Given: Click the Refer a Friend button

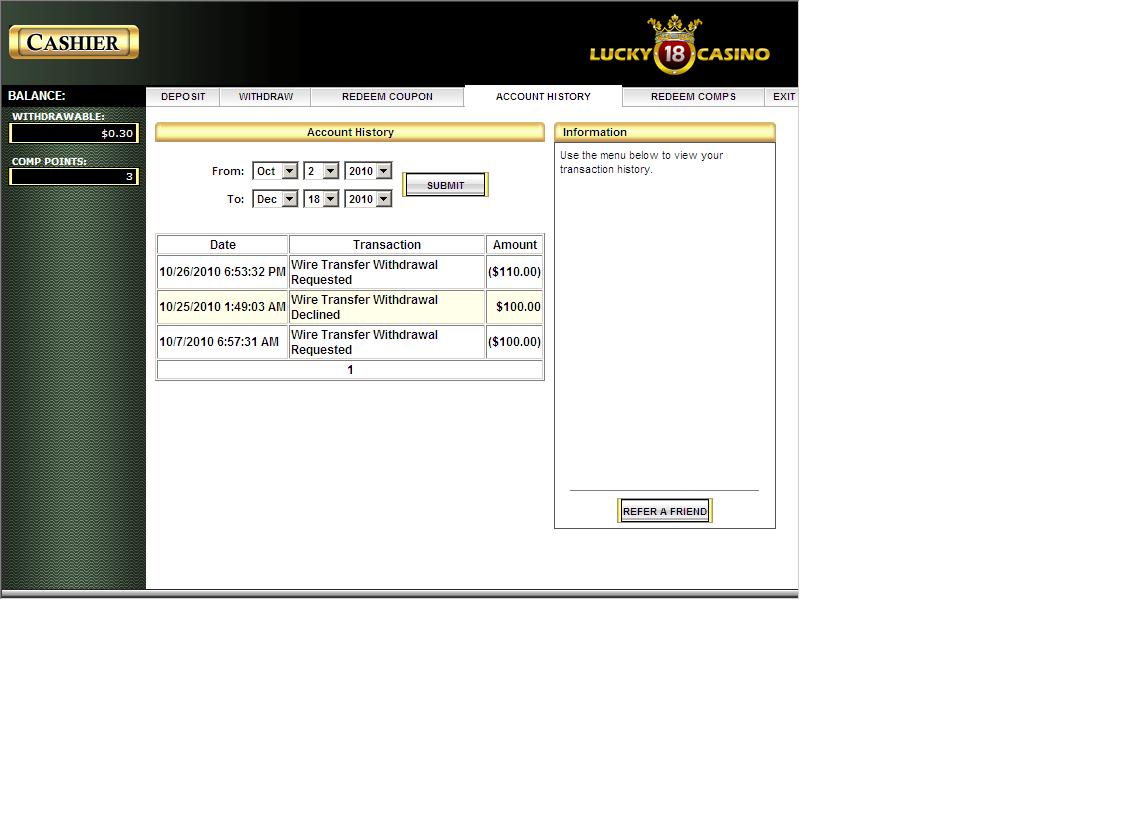Looking at the screenshot, I should [x=665, y=512].
